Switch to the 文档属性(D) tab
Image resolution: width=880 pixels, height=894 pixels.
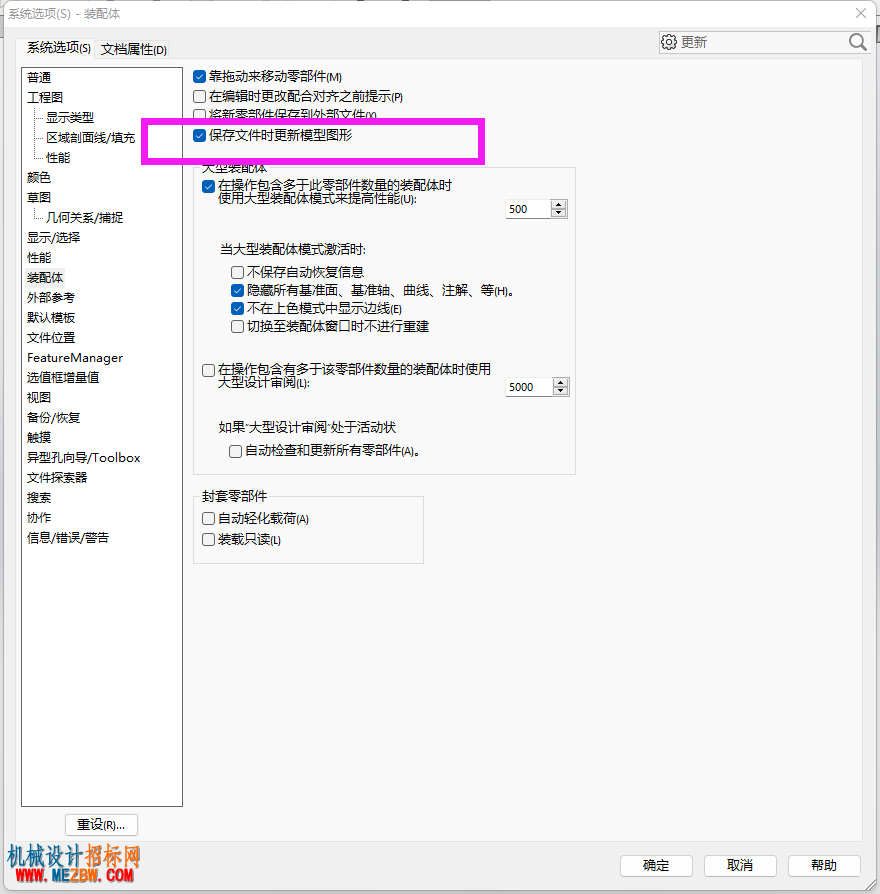pyautogui.click(x=134, y=50)
